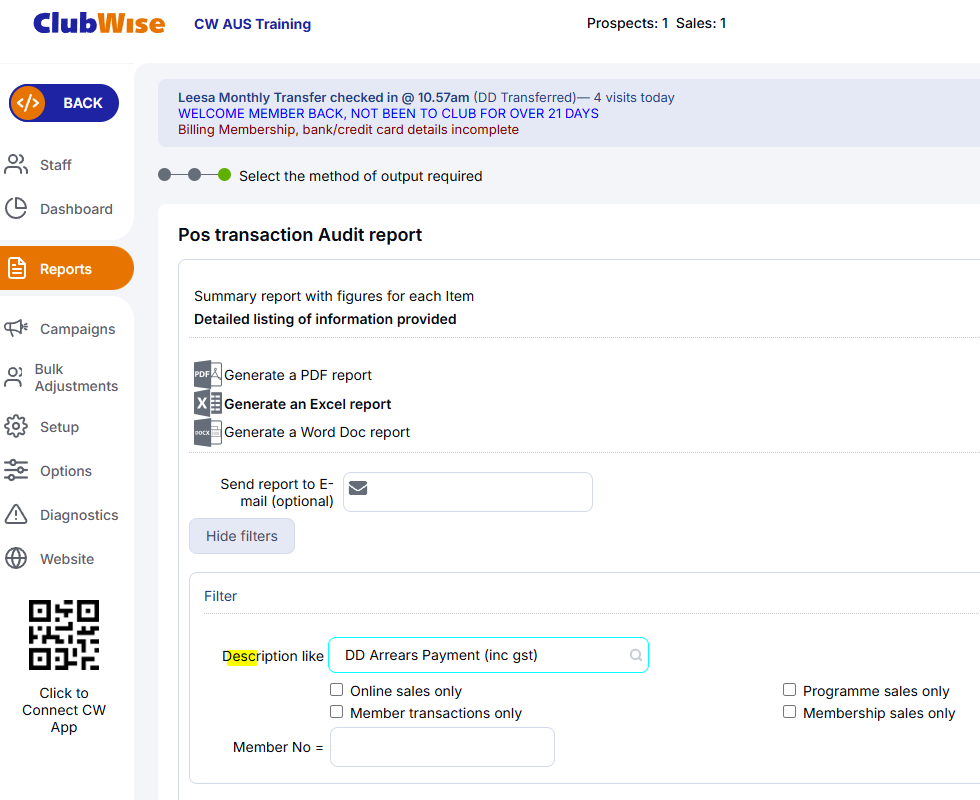Screen dimensions: 980x800
Task: Open the Setup gear icon
Action: coord(16,426)
